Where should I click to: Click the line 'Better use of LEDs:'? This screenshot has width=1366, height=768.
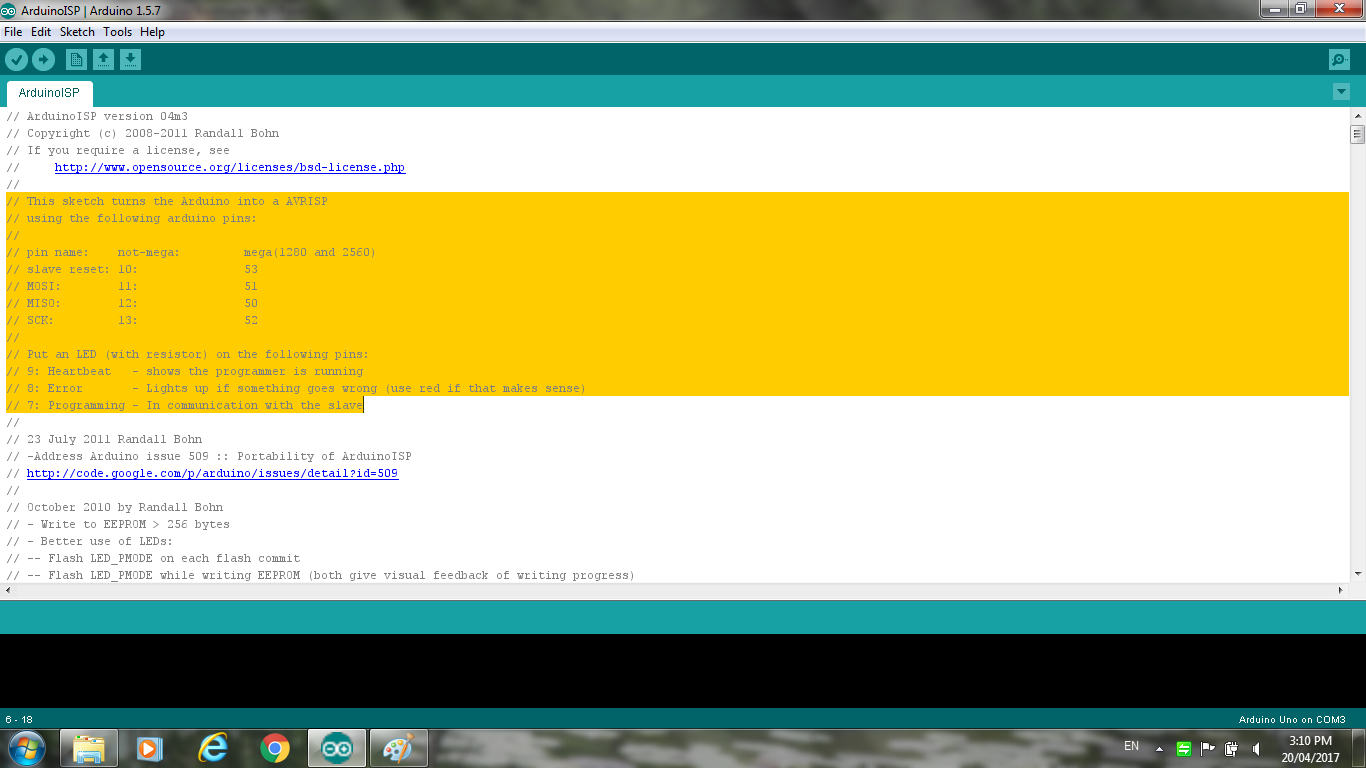coord(90,541)
